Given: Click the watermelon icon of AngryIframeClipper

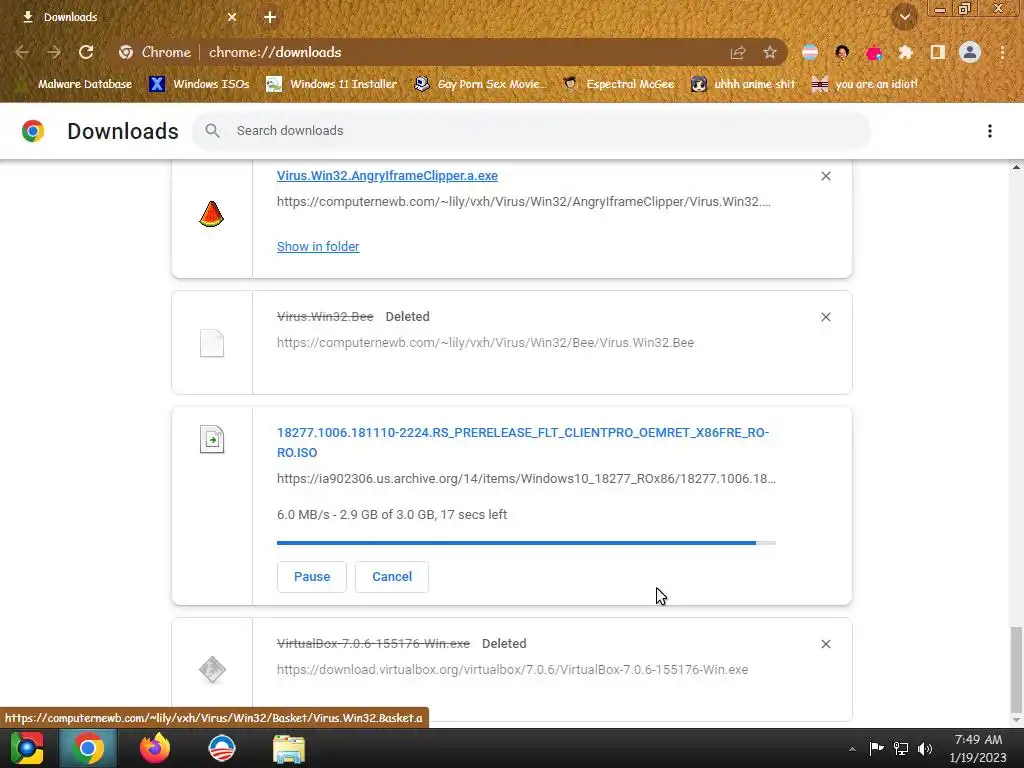Looking at the screenshot, I should pyautogui.click(x=212, y=214).
